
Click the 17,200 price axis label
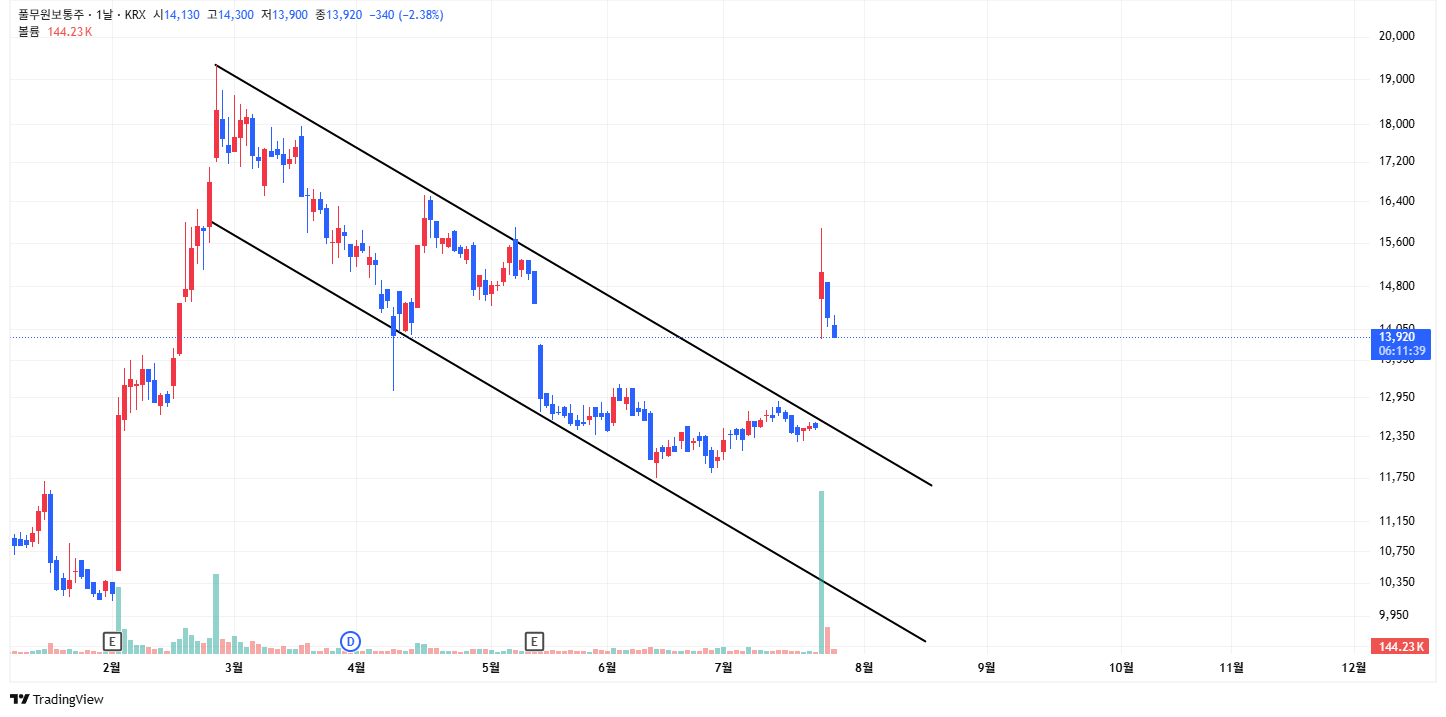pos(1396,161)
